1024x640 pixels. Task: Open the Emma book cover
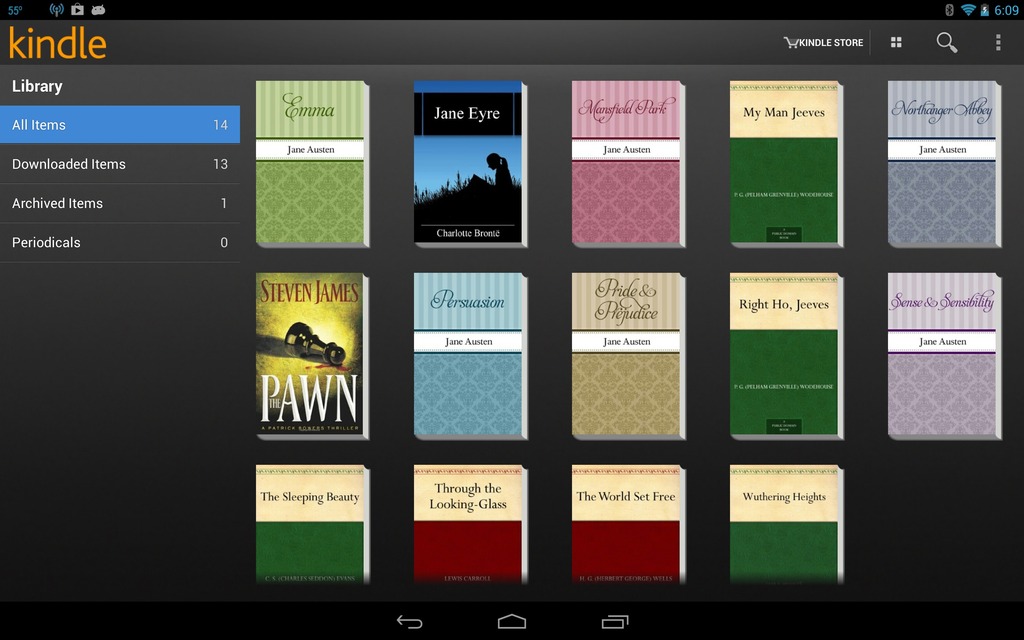point(311,163)
